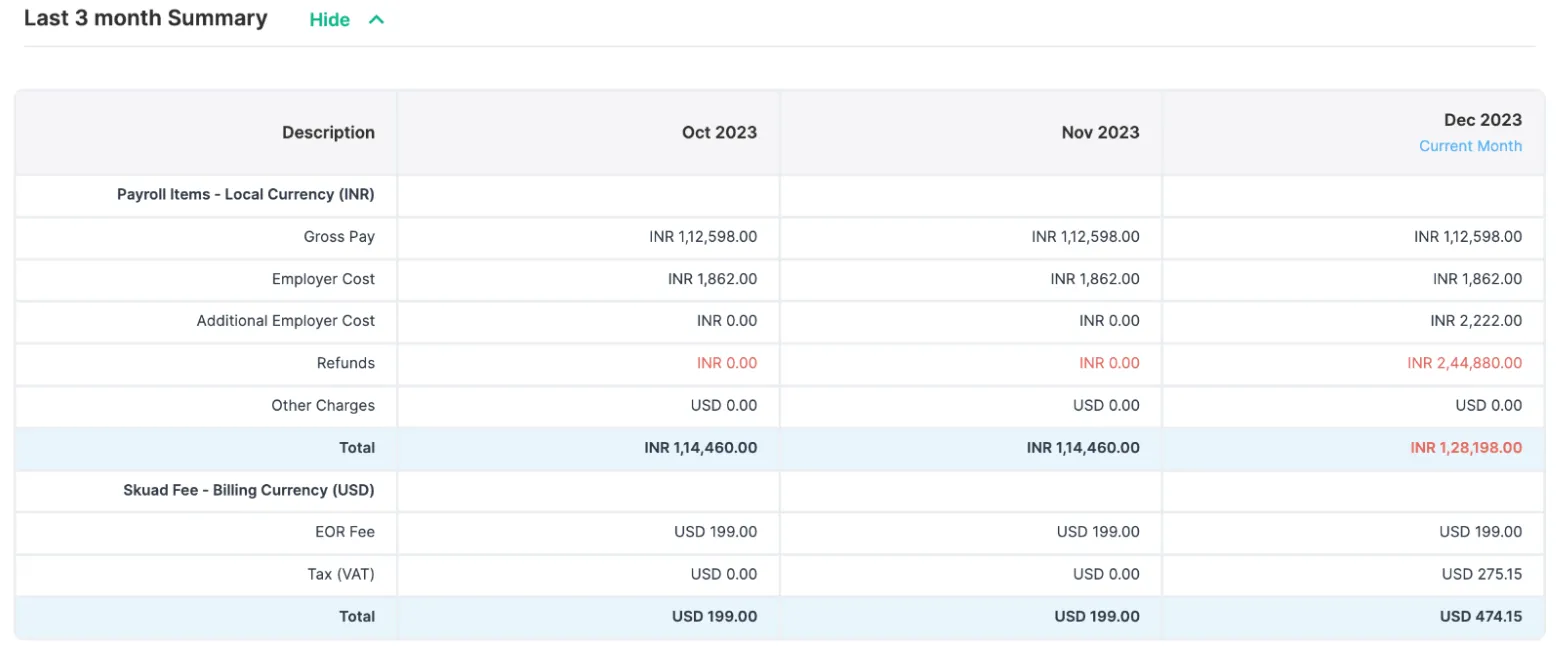The image size is (1558, 654).
Task: Click the Skuad Fee Total row label
Action: coord(357,617)
